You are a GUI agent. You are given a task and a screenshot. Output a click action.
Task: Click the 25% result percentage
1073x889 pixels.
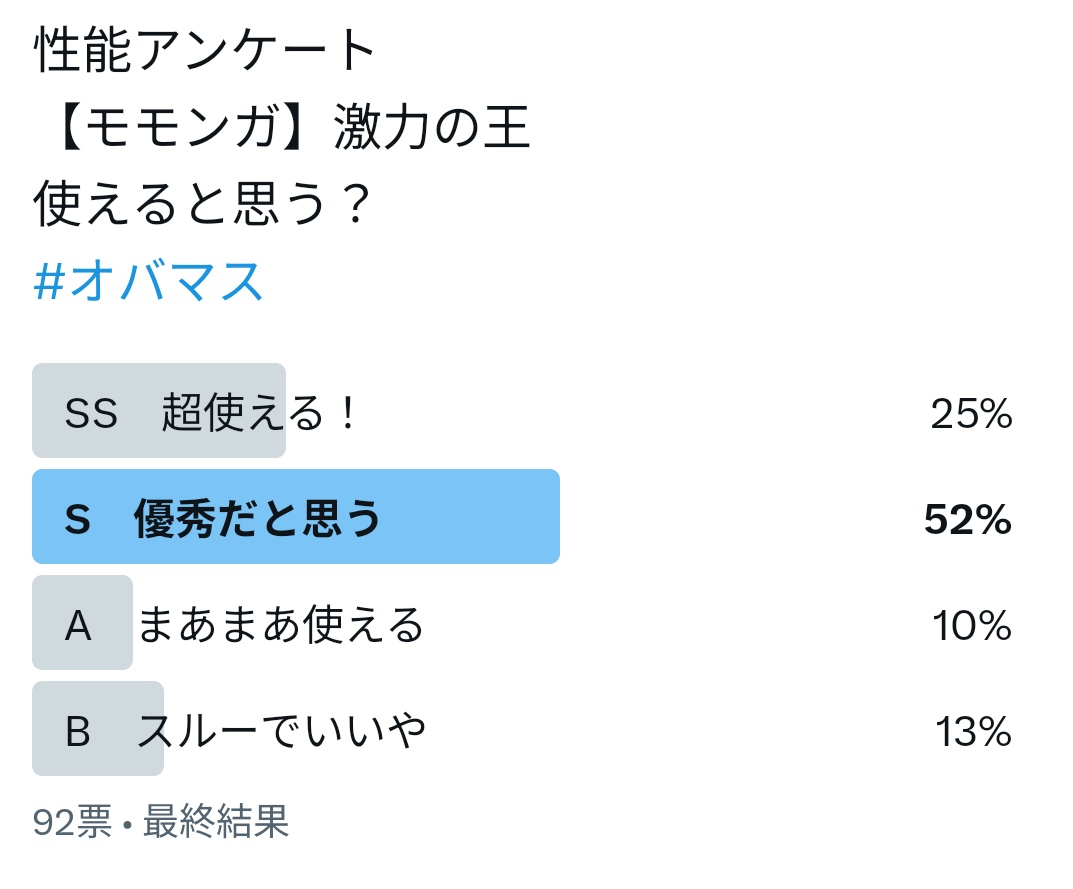971,414
